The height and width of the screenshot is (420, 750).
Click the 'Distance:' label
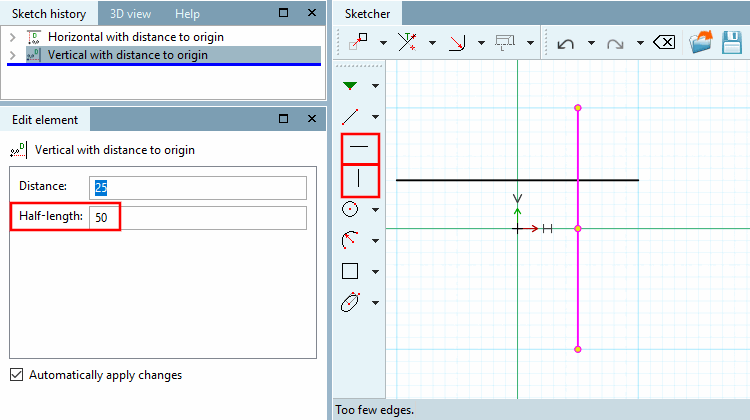pyautogui.click(x=43, y=186)
